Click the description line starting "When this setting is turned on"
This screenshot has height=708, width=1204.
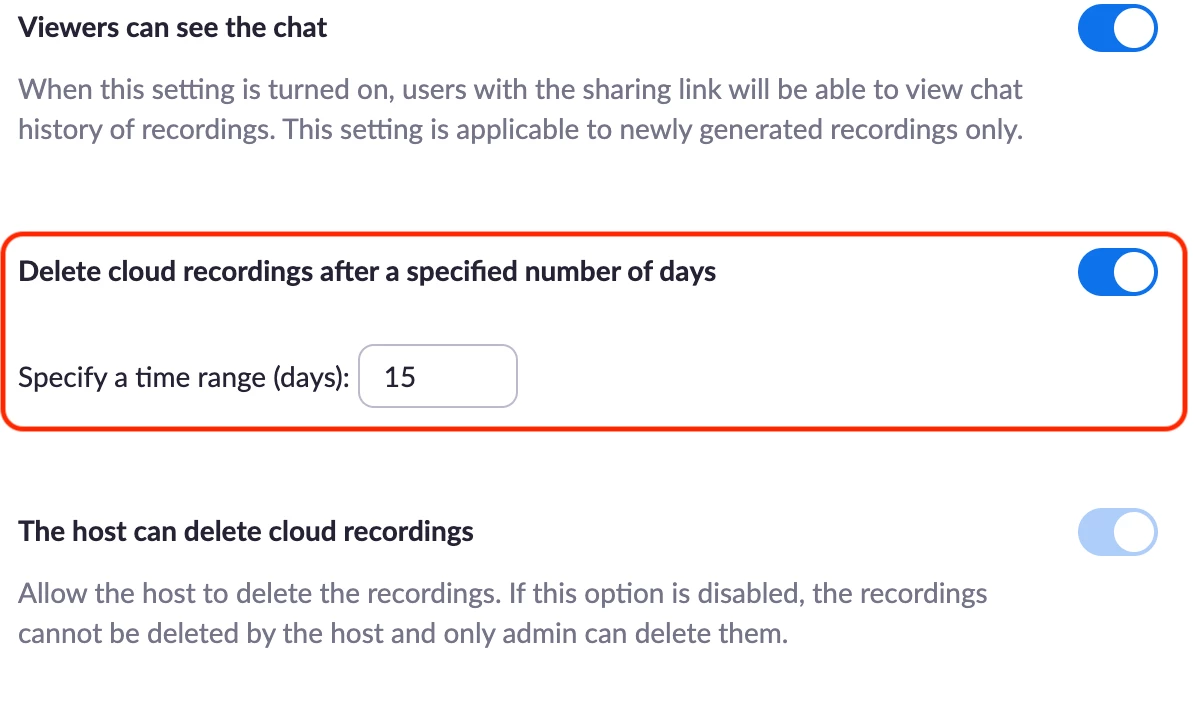520,90
